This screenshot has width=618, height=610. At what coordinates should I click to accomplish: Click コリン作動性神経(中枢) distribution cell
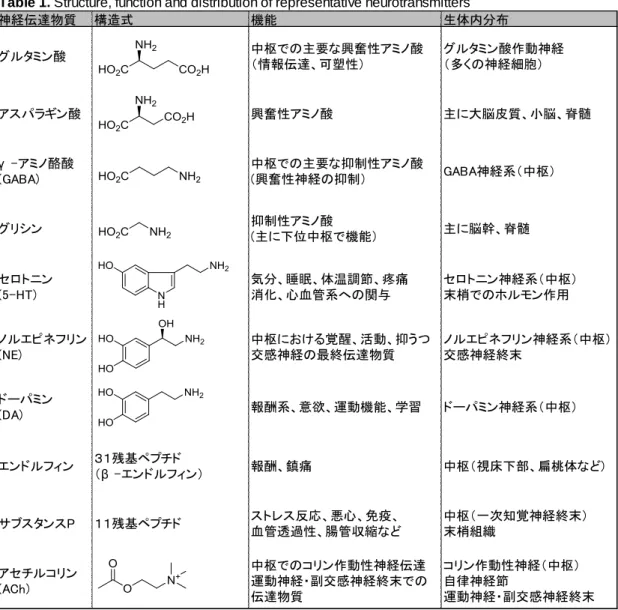(519, 581)
